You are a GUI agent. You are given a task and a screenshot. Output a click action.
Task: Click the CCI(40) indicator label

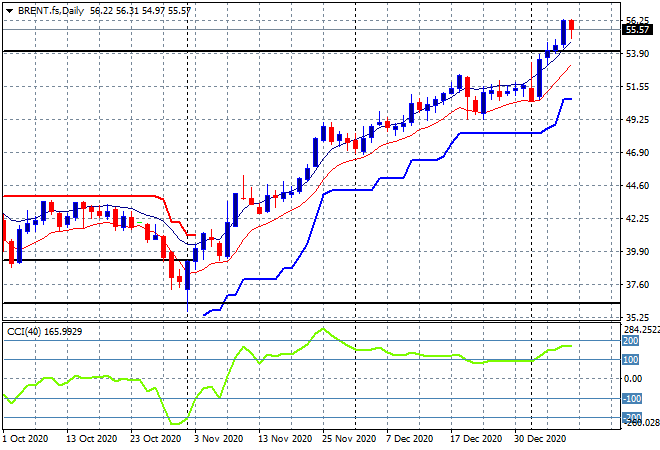(x=28, y=331)
